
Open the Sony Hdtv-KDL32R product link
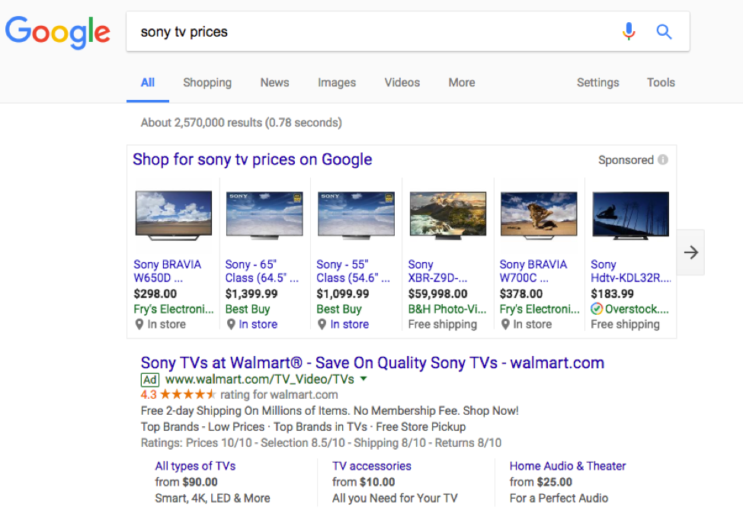coord(631,271)
